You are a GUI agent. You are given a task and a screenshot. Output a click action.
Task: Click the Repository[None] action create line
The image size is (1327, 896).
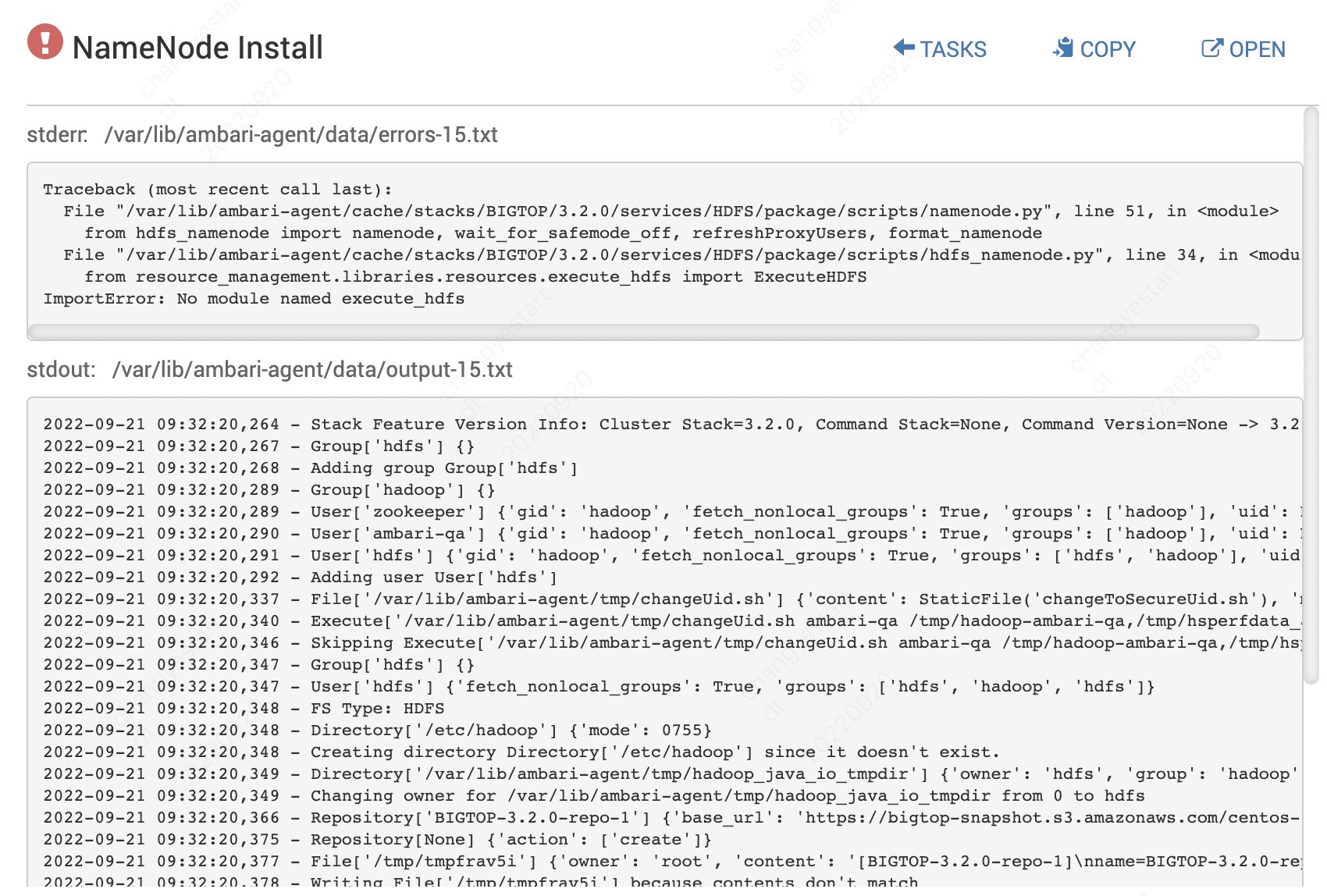point(378,840)
